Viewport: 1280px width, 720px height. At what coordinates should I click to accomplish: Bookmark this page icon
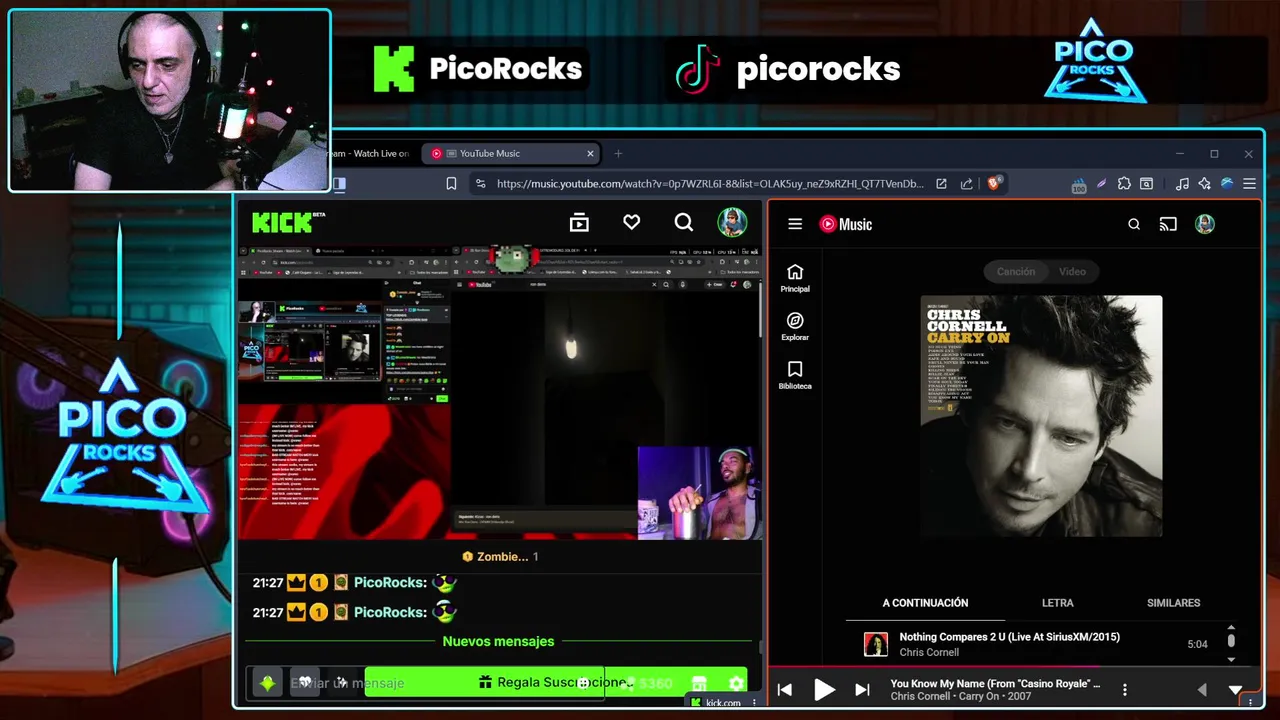[451, 184]
